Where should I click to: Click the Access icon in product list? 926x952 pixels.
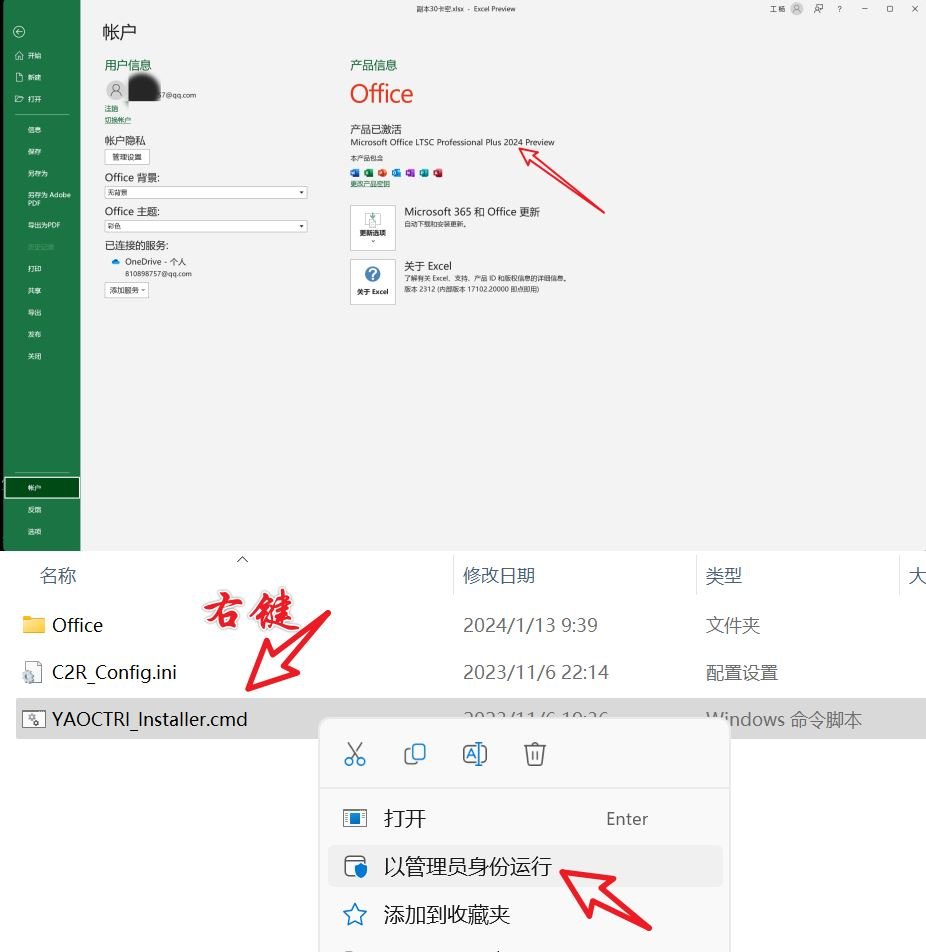coord(438,173)
